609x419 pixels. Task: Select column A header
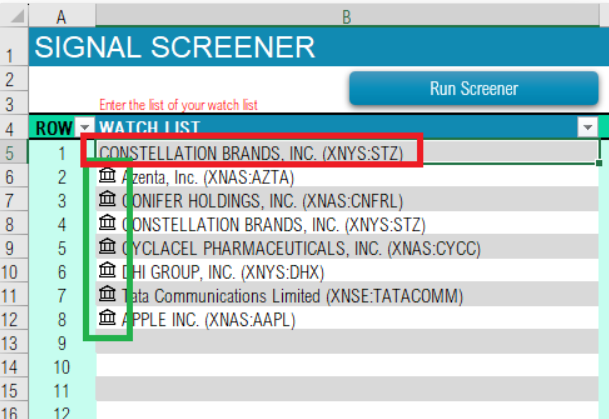[x=61, y=17]
